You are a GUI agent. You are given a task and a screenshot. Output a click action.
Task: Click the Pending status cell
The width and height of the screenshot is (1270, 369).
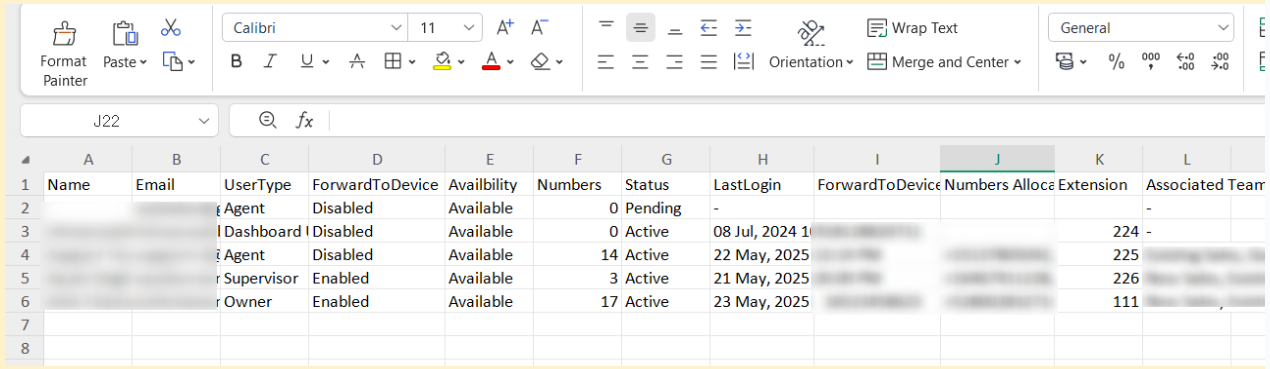[665, 208]
